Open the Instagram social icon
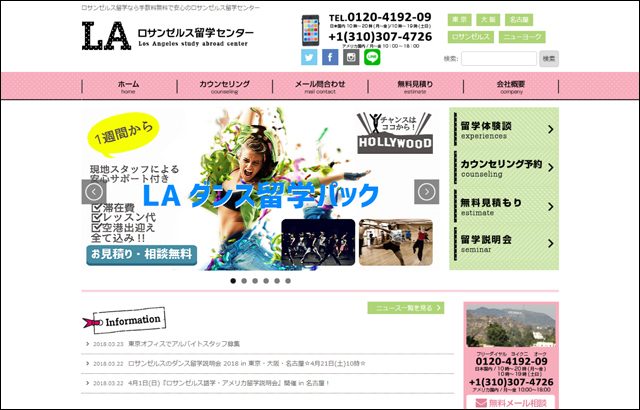Viewport: 640px width, 410px height. [351, 57]
